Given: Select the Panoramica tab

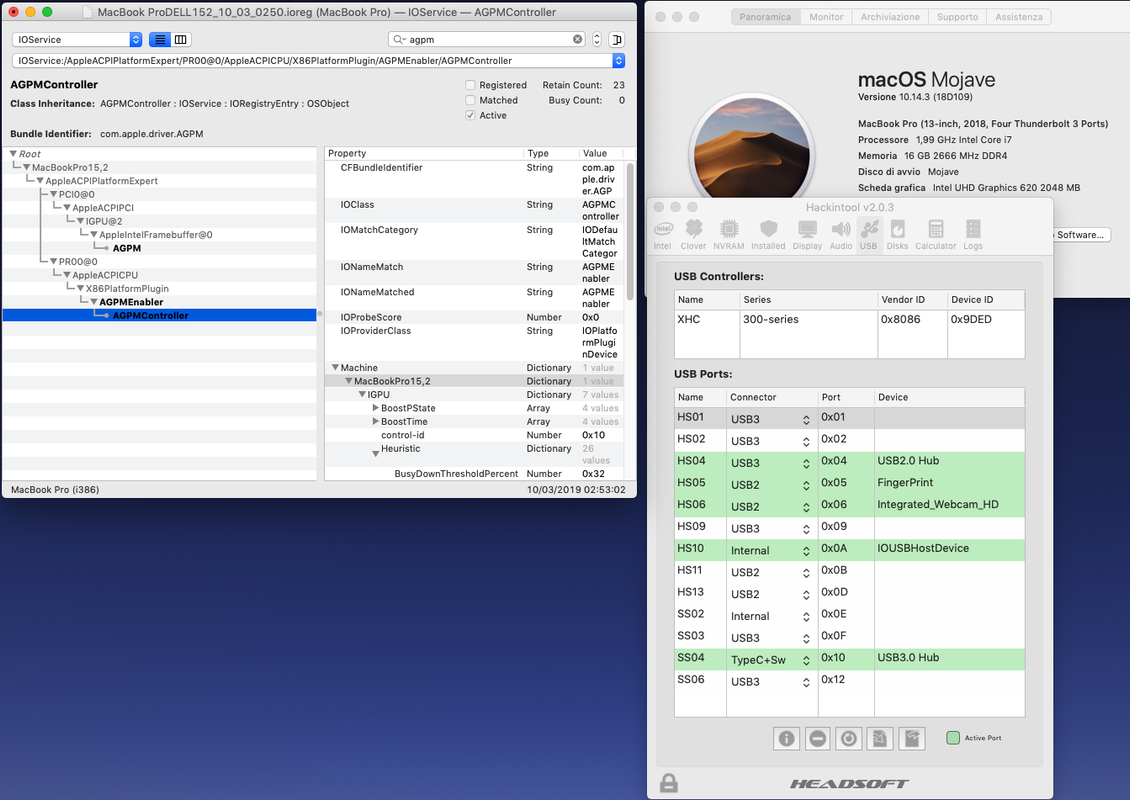Looking at the screenshot, I should coord(765,17).
